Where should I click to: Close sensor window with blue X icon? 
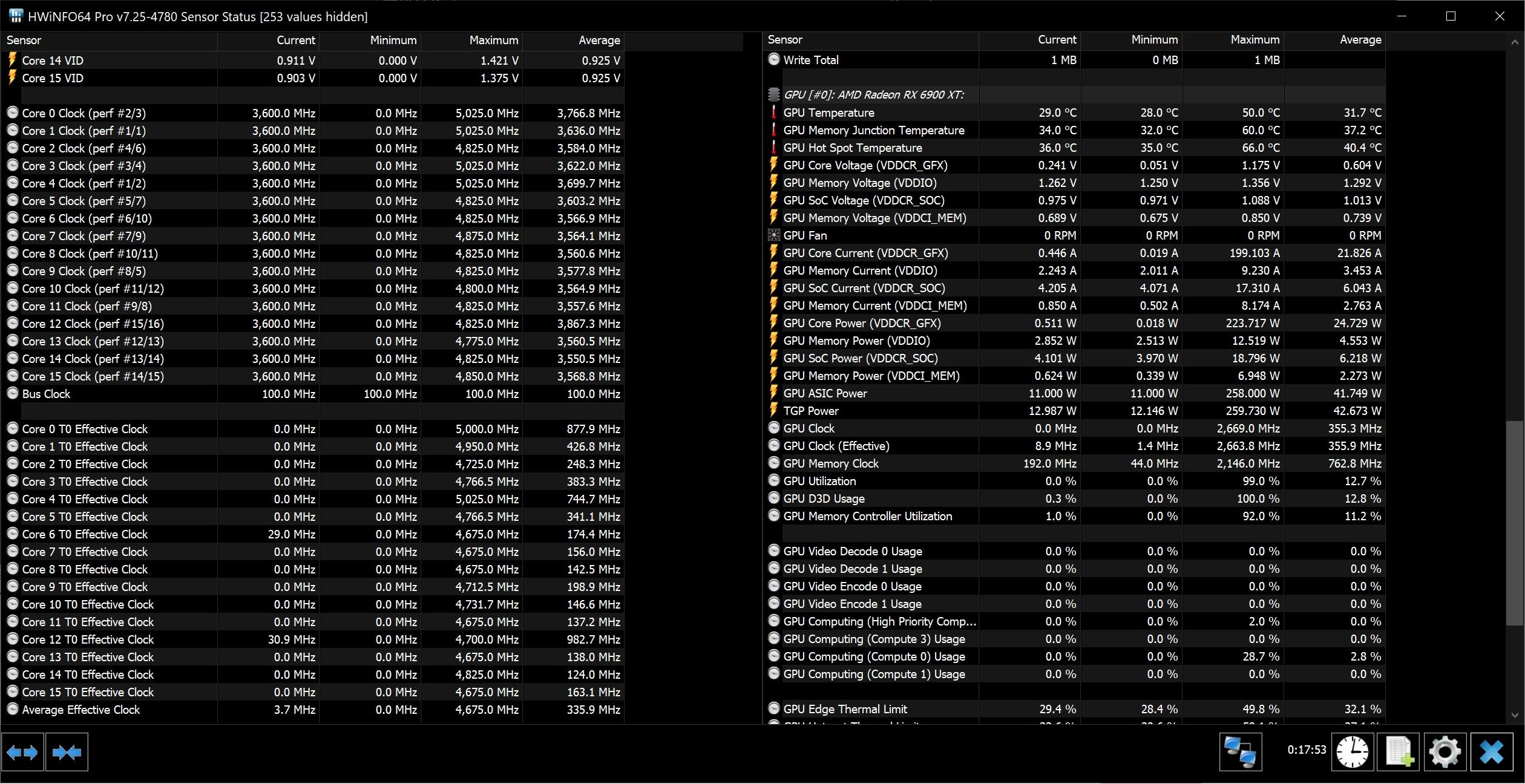[x=1492, y=752]
